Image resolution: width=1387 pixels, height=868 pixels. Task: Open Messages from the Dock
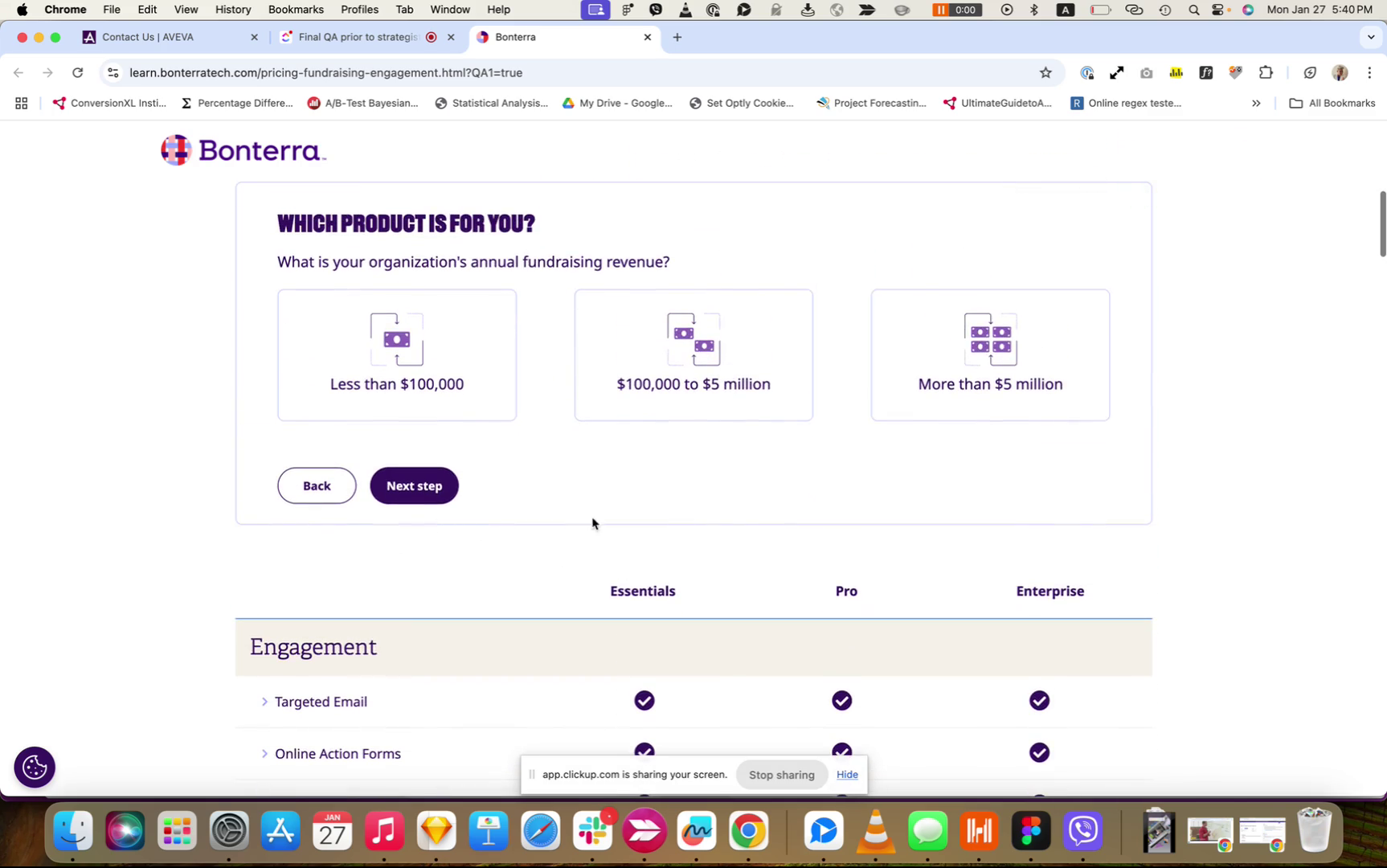[927, 831]
